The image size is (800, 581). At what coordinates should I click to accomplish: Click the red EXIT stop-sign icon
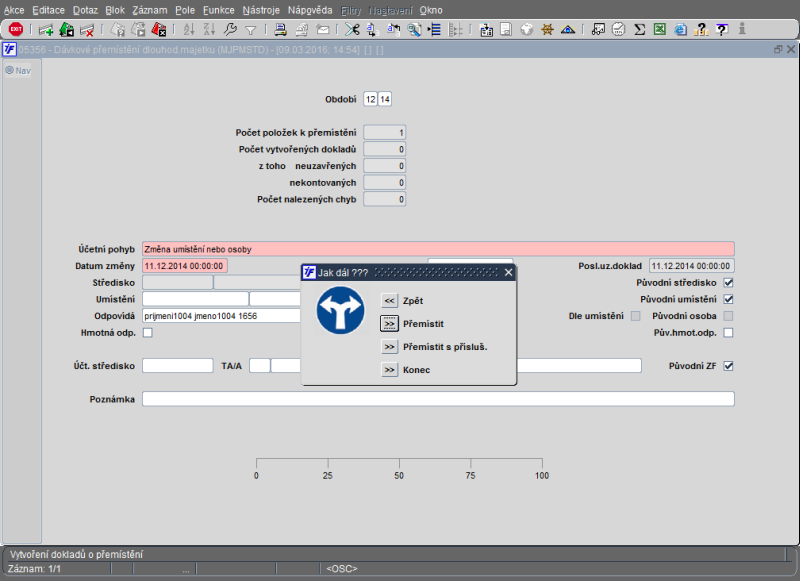coord(16,30)
